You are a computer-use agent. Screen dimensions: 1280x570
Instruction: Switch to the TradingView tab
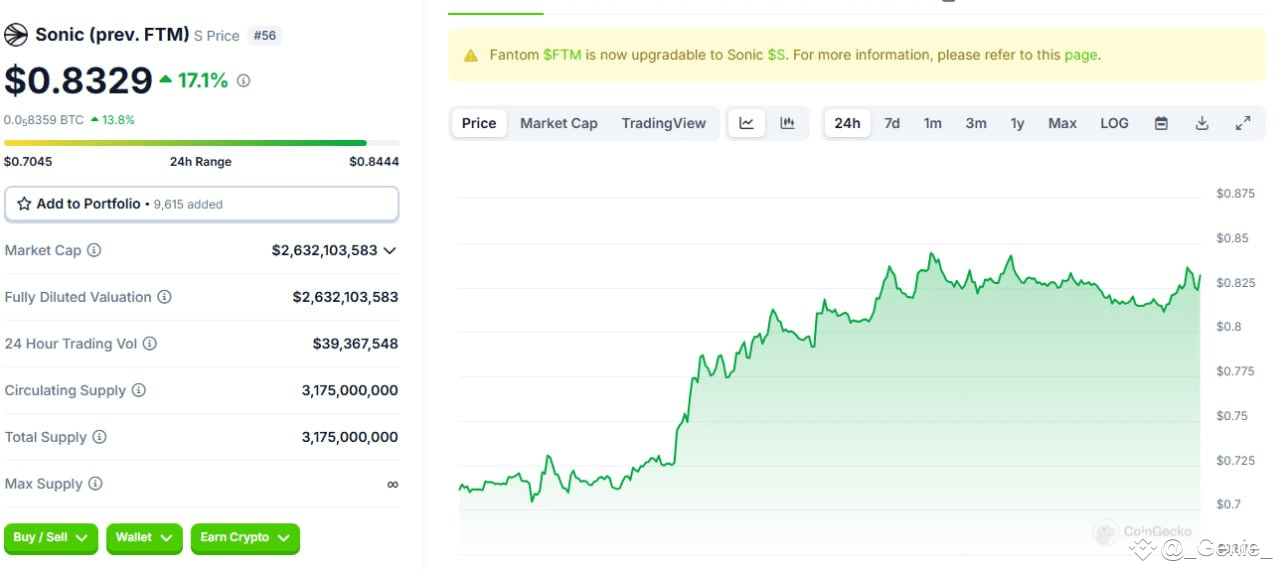(663, 123)
